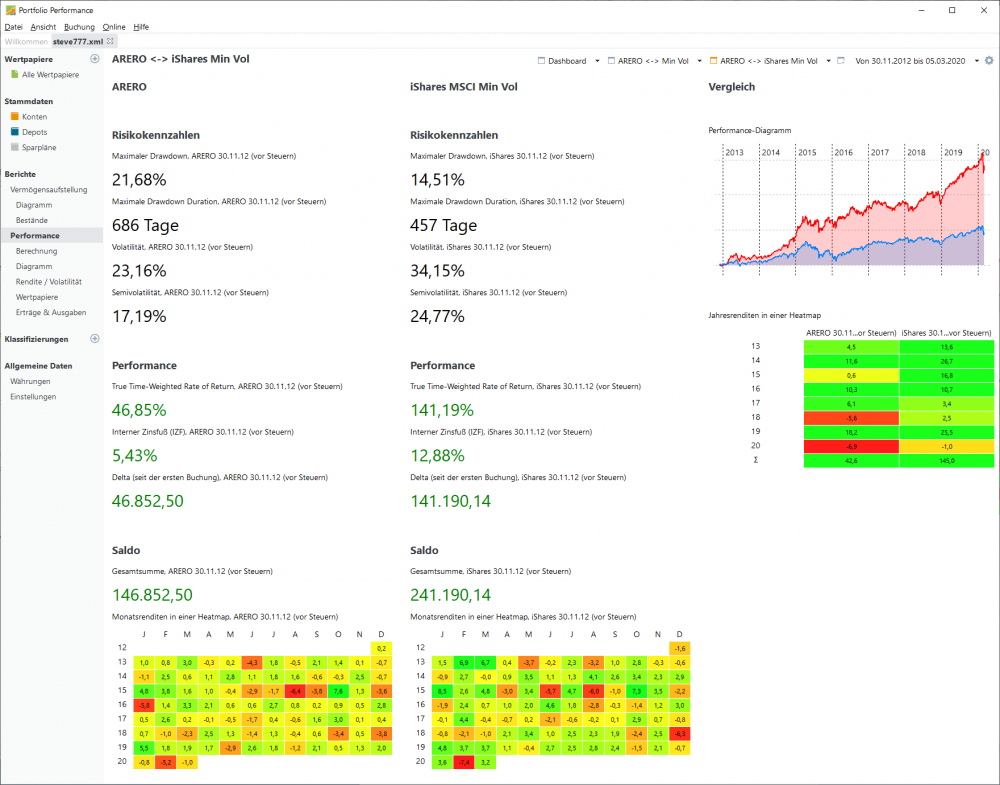
Task: Expand the date range Von 30.11.2012 bis 05.03.2020
Action: point(976,60)
